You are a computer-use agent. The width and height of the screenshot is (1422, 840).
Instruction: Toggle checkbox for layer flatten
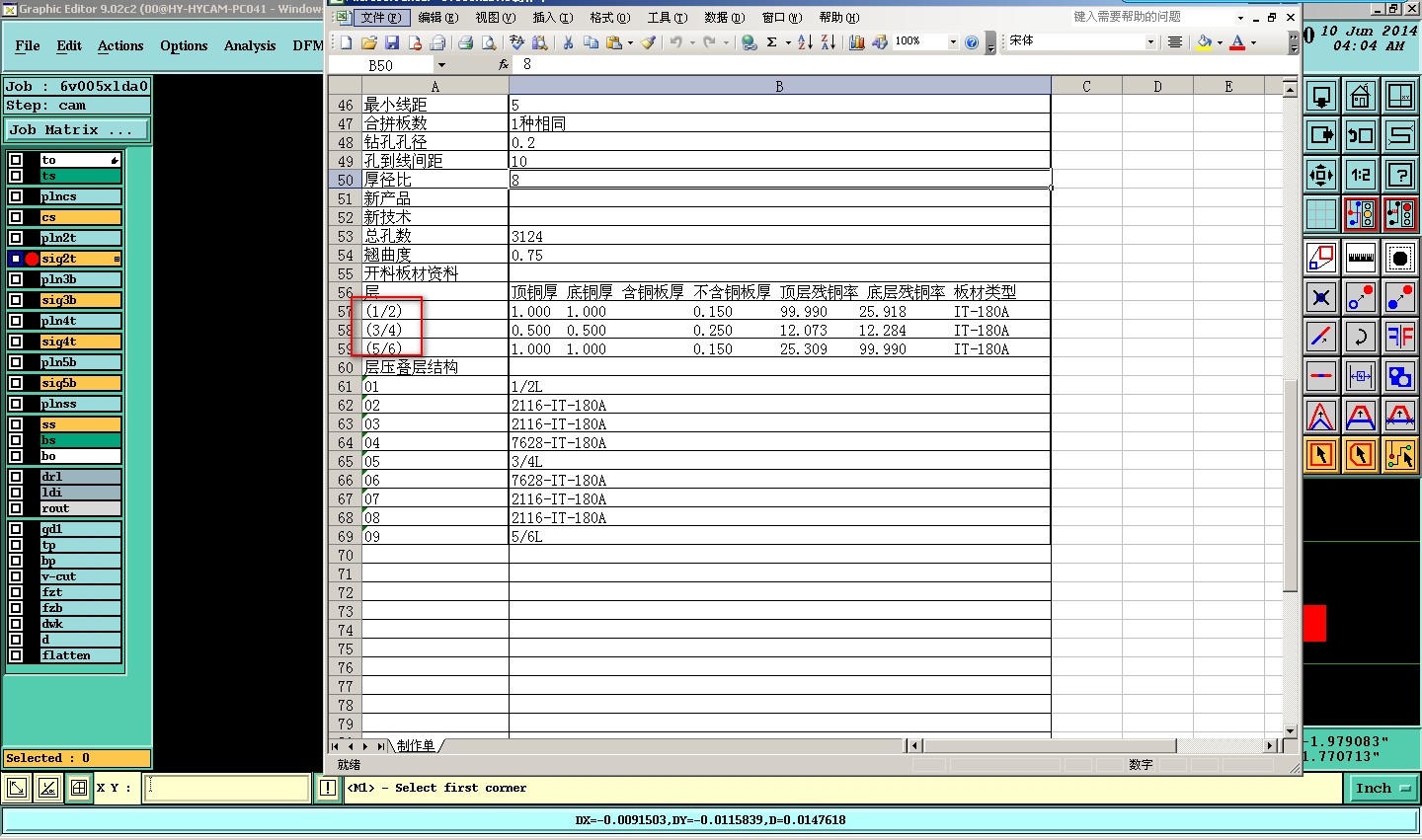(16, 655)
